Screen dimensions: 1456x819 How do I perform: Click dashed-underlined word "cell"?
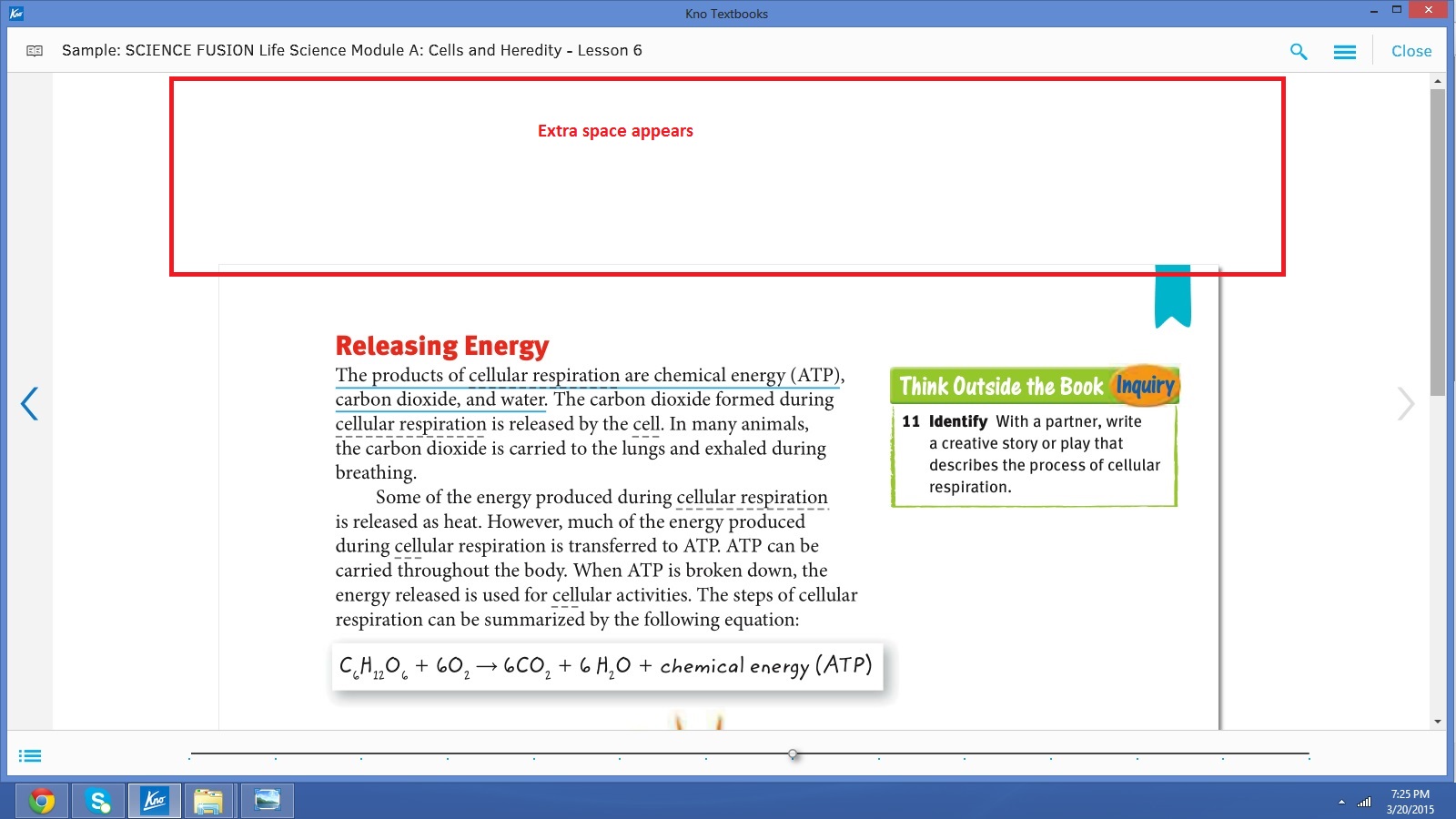click(647, 424)
